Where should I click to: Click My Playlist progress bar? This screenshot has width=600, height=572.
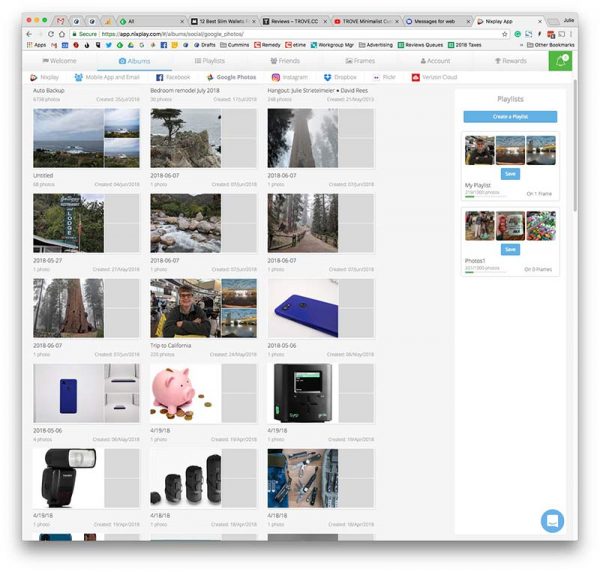(x=486, y=197)
